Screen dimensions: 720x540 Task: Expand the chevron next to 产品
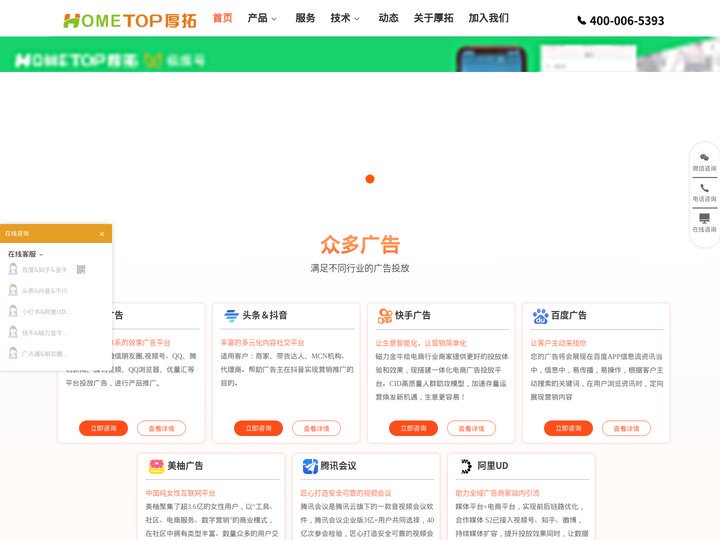274,19
